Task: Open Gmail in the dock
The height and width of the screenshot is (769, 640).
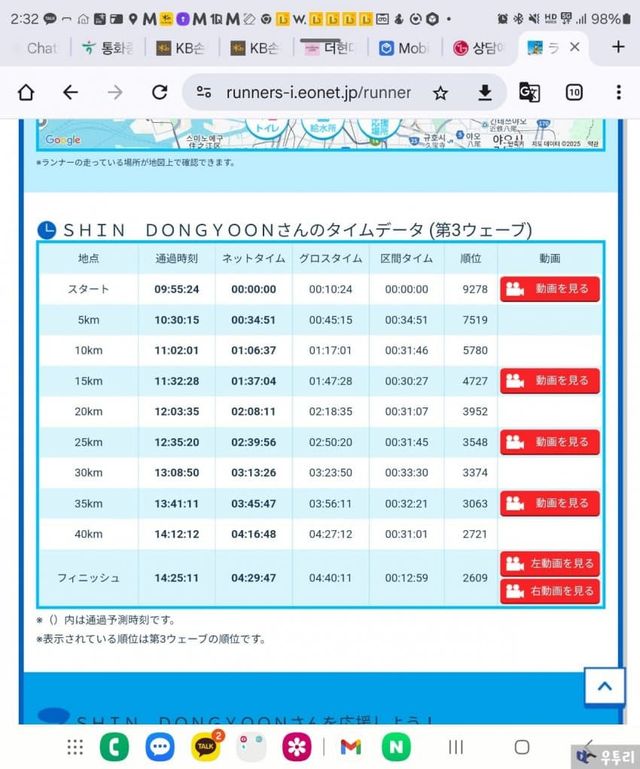Action: (351, 747)
